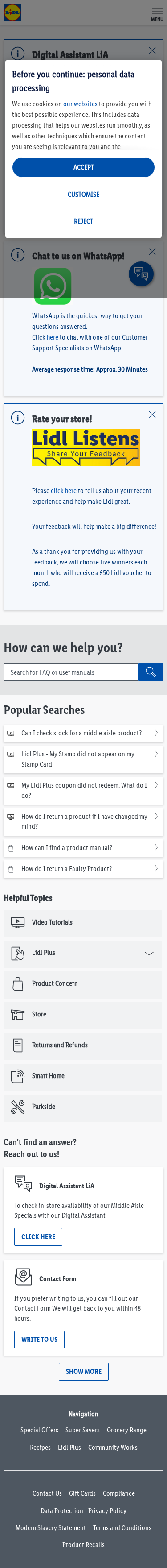Open 'How do I return a Faulty Product?'
The width and height of the screenshot is (167, 1568).
click(x=83, y=869)
